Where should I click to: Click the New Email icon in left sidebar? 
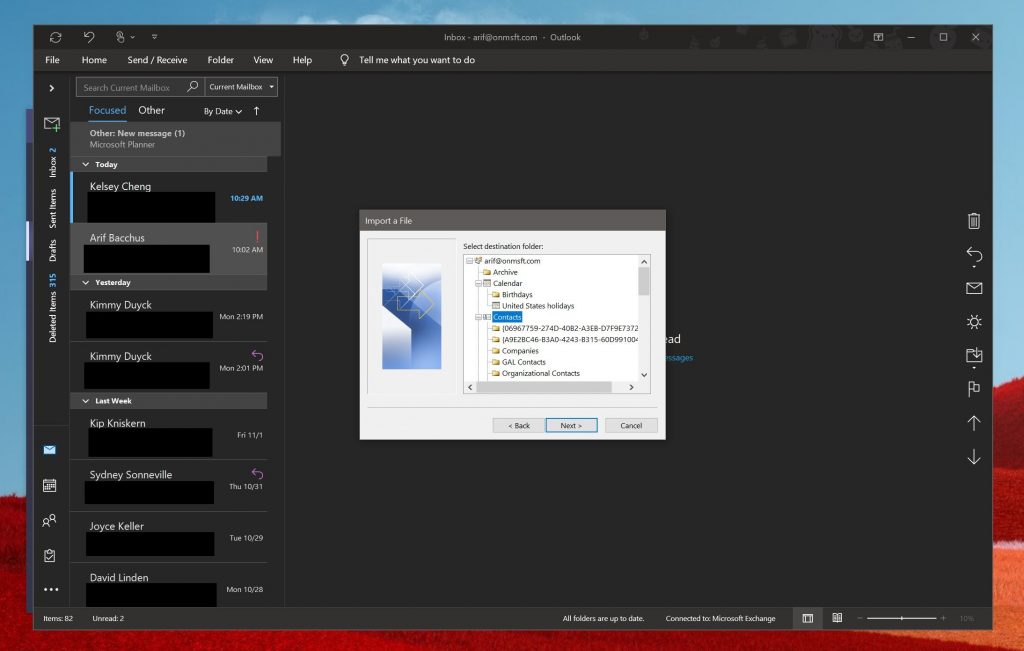(x=51, y=124)
